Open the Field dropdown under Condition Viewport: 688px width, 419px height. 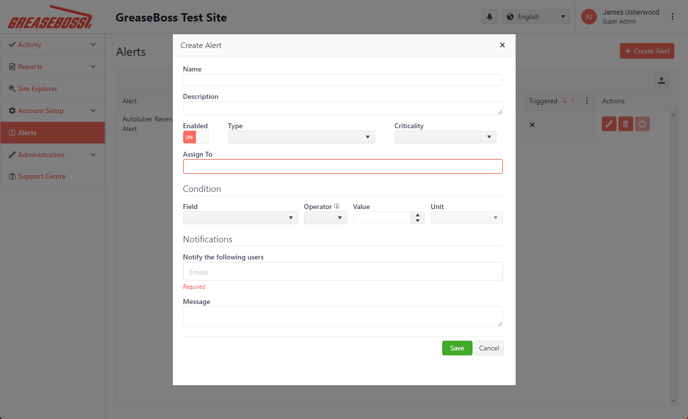click(x=240, y=218)
